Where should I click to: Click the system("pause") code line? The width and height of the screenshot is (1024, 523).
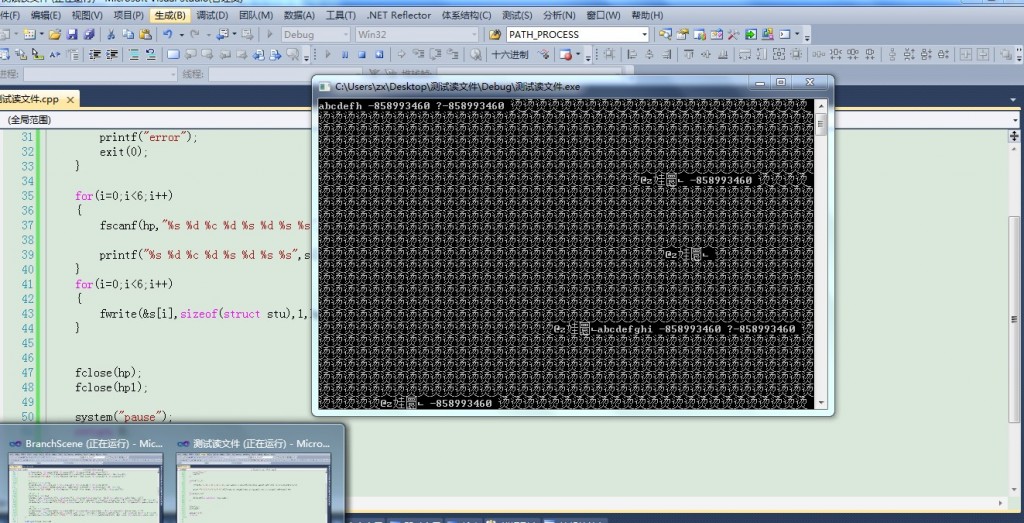pyautogui.click(x=123, y=417)
